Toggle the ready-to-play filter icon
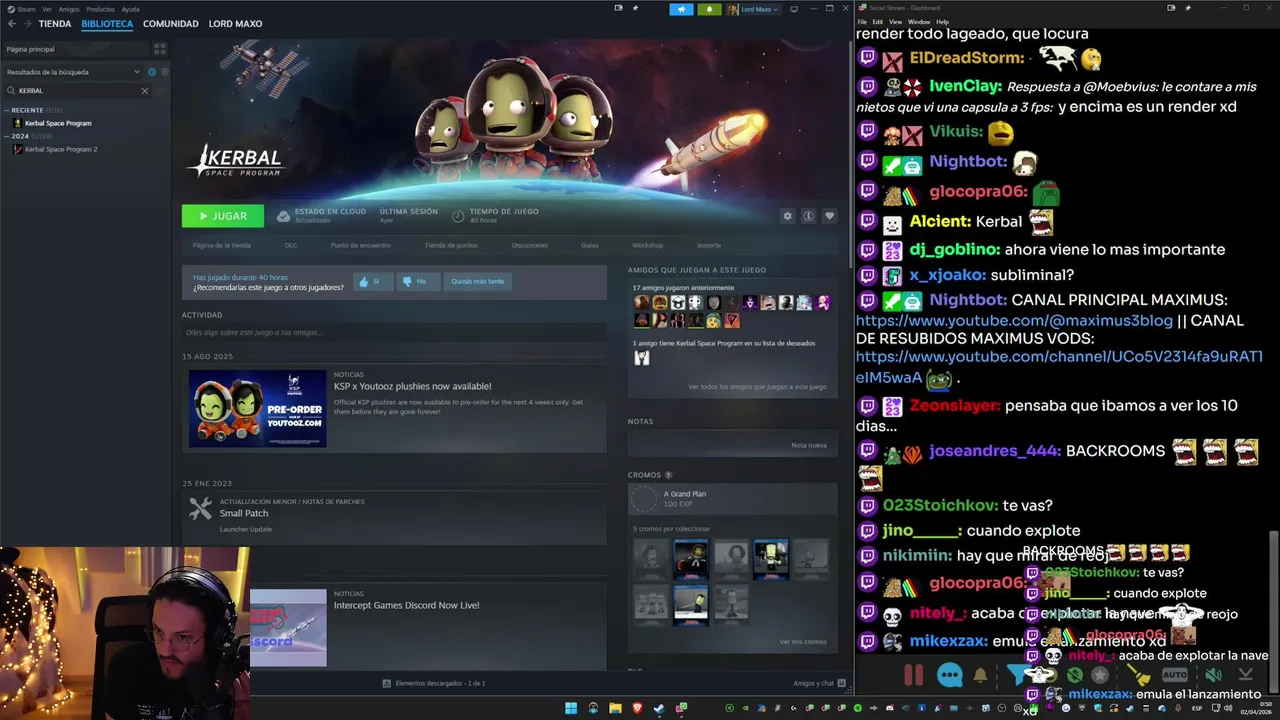Viewport: 1280px width, 720px height. pyautogui.click(x=164, y=72)
